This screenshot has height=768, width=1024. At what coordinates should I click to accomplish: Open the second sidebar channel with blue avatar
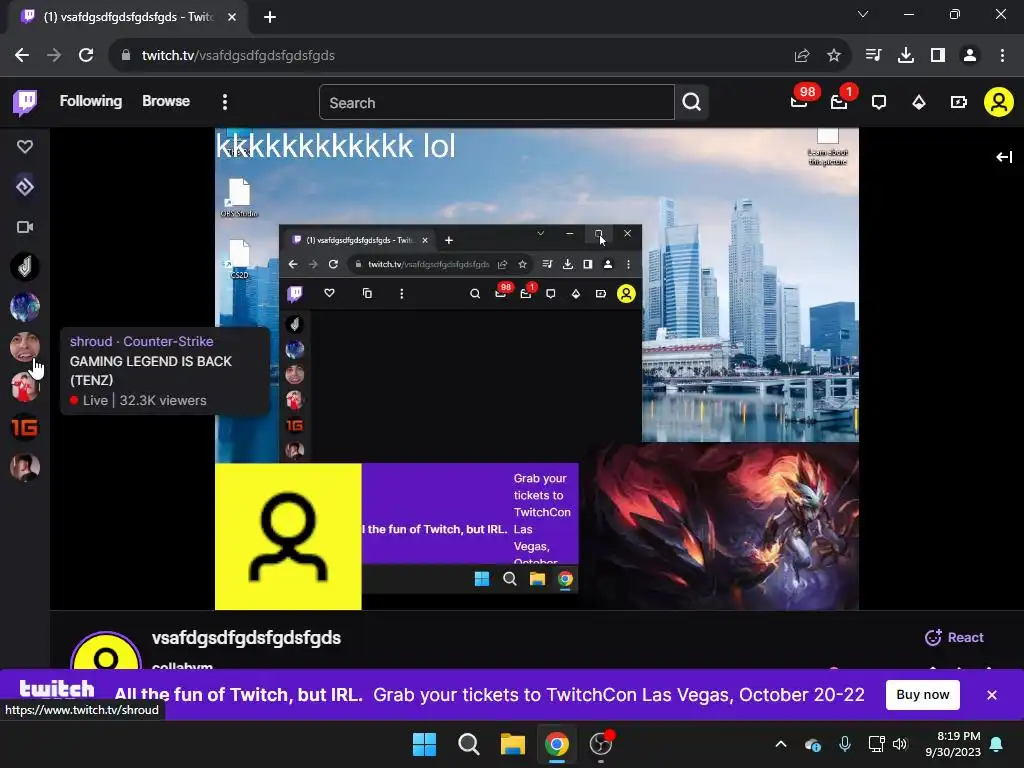25,307
